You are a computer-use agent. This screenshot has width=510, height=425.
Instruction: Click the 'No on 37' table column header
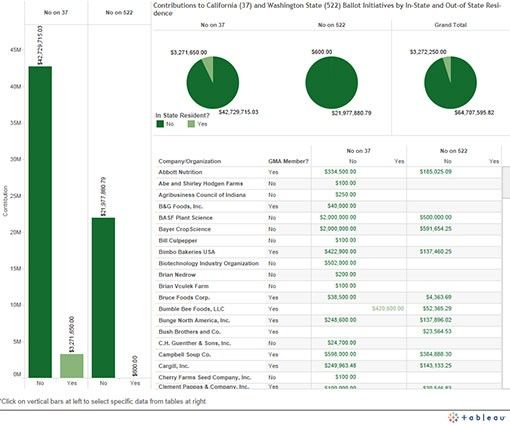click(x=358, y=151)
